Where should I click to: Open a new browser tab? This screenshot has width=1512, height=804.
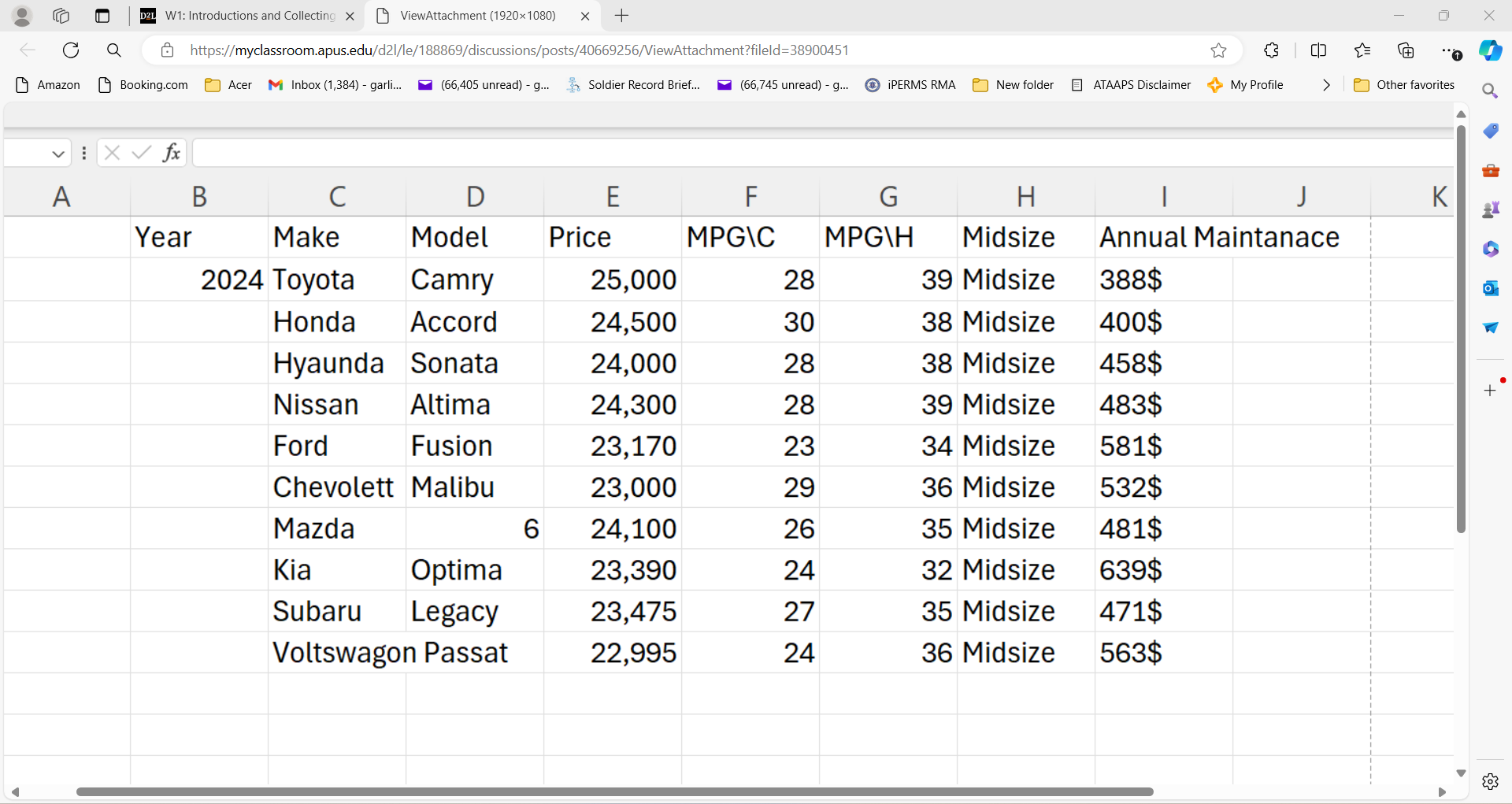[x=622, y=16]
